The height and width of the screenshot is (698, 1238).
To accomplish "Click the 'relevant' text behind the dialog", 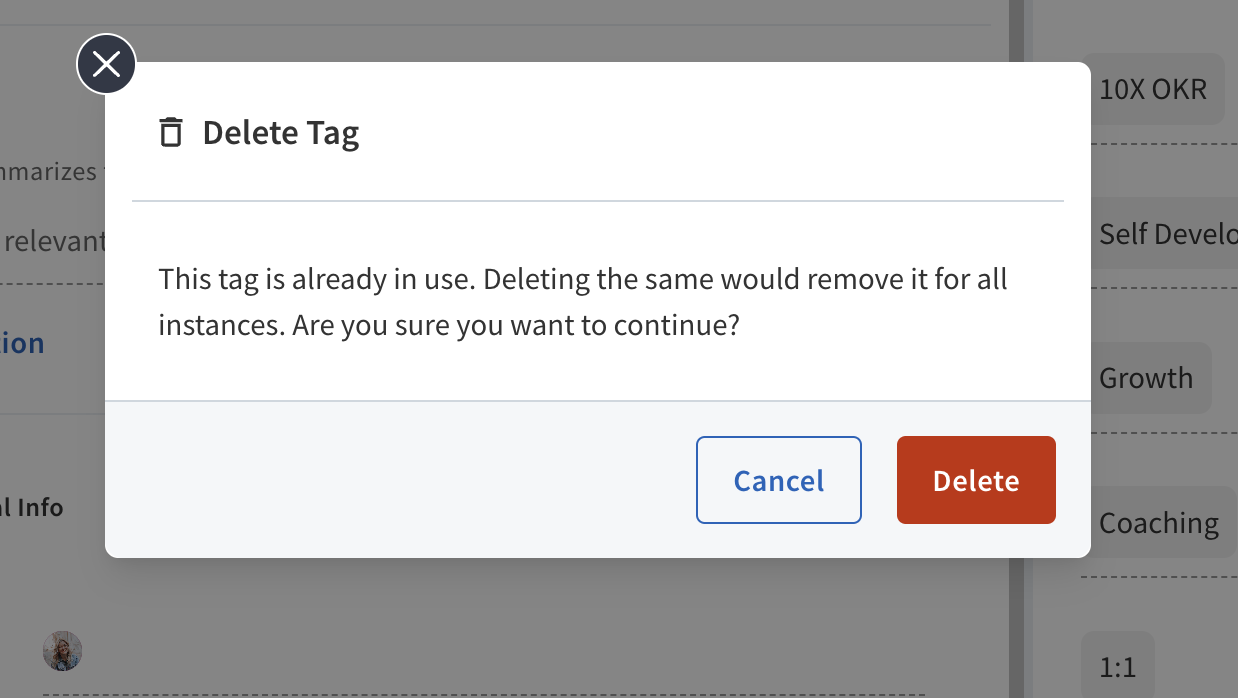I will 54,240.
